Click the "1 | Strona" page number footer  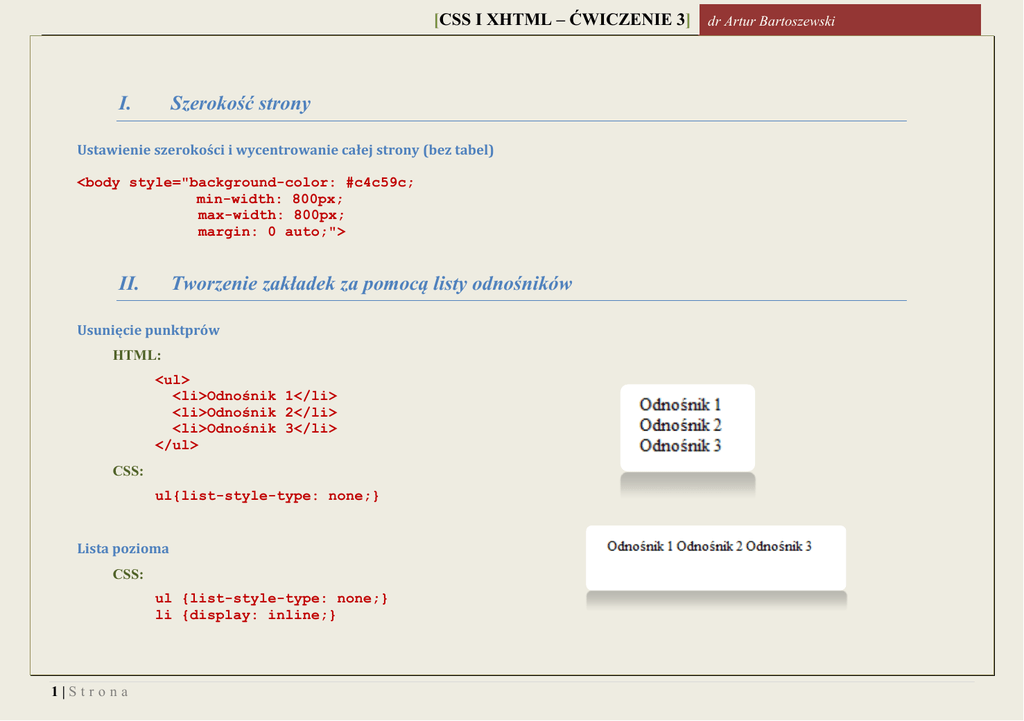90,692
